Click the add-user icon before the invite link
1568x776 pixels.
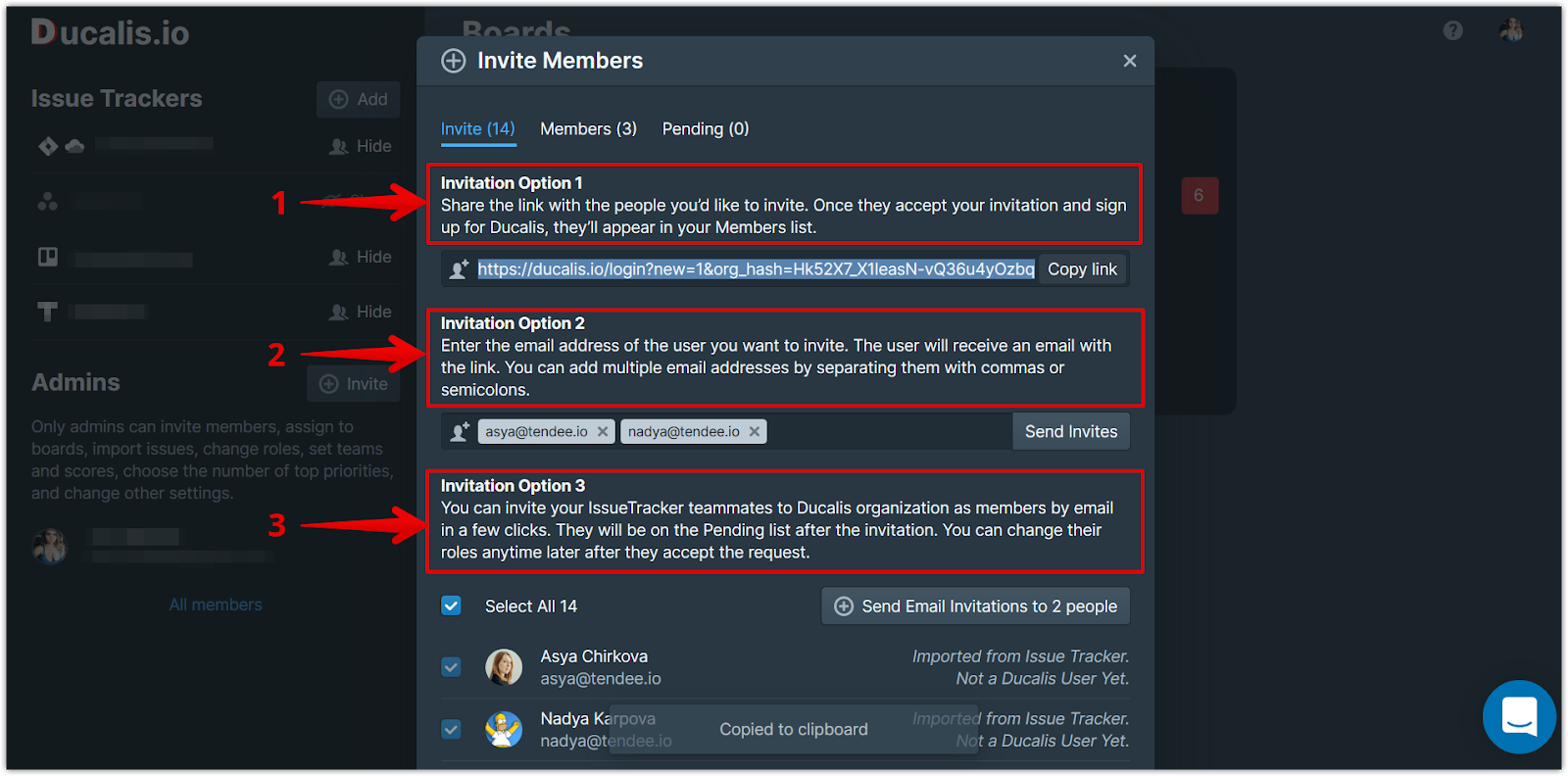point(459,269)
